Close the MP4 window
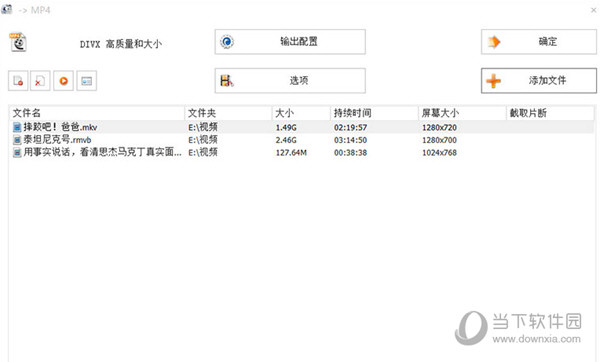 point(593,10)
